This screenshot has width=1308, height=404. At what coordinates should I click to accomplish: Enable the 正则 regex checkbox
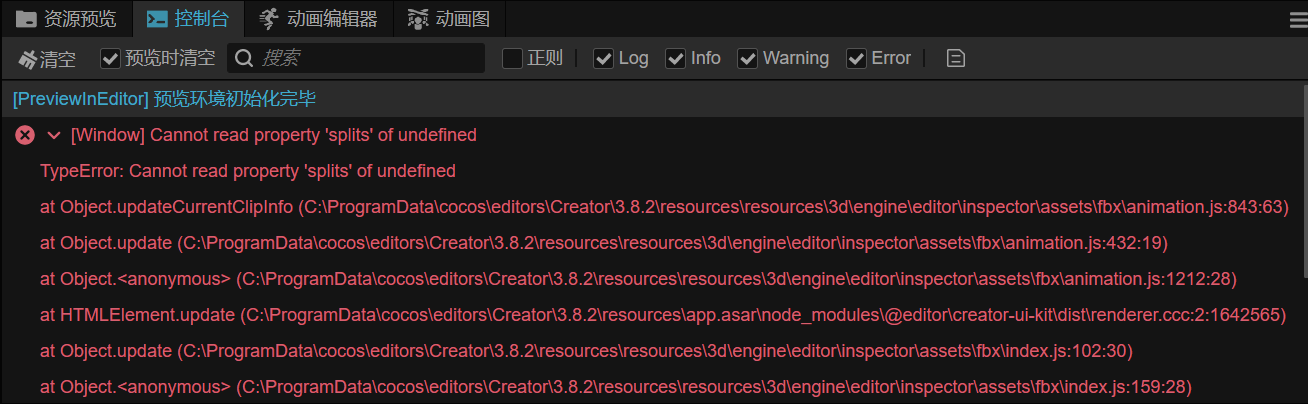click(512, 58)
